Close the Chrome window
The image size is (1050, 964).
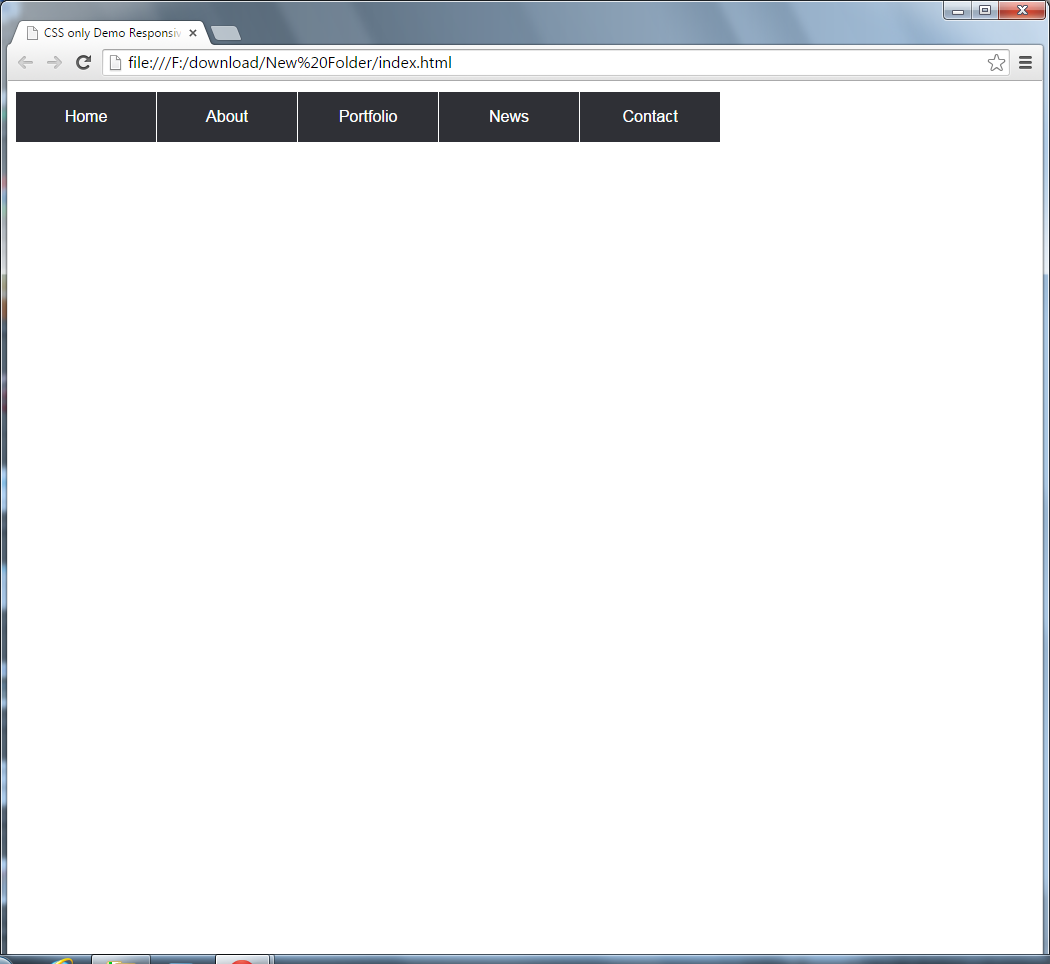[1022, 11]
